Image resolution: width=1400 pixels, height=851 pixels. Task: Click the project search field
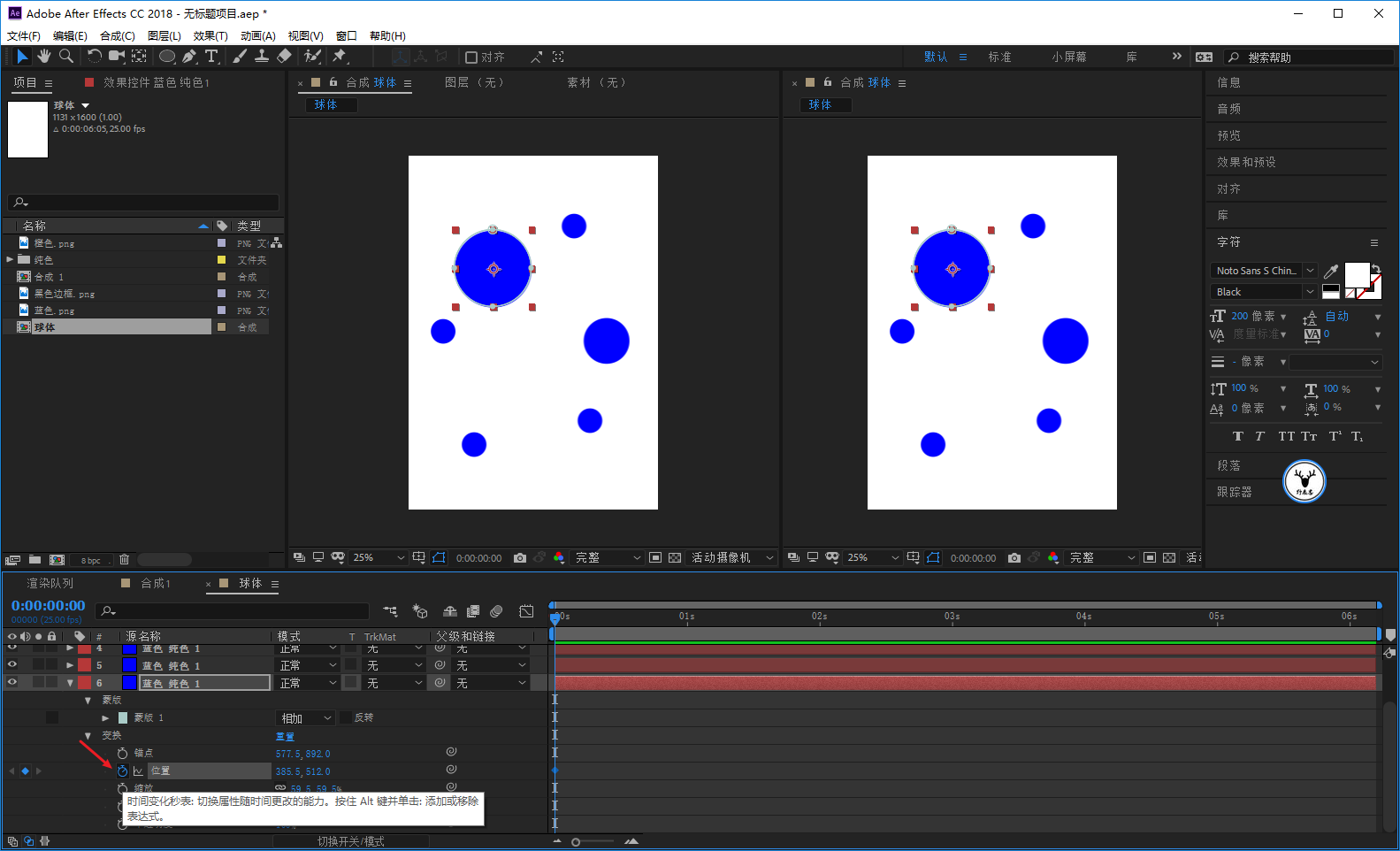click(x=143, y=203)
